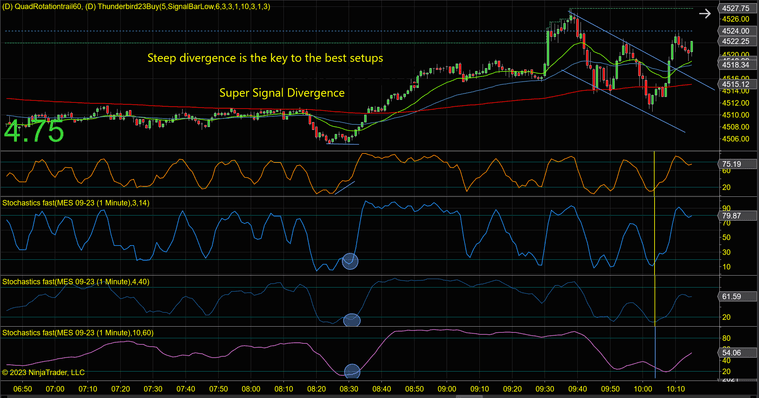The width and height of the screenshot is (759, 398).
Task: Select the short blue divergence line under the 08:30 price low
Action: (343, 144)
